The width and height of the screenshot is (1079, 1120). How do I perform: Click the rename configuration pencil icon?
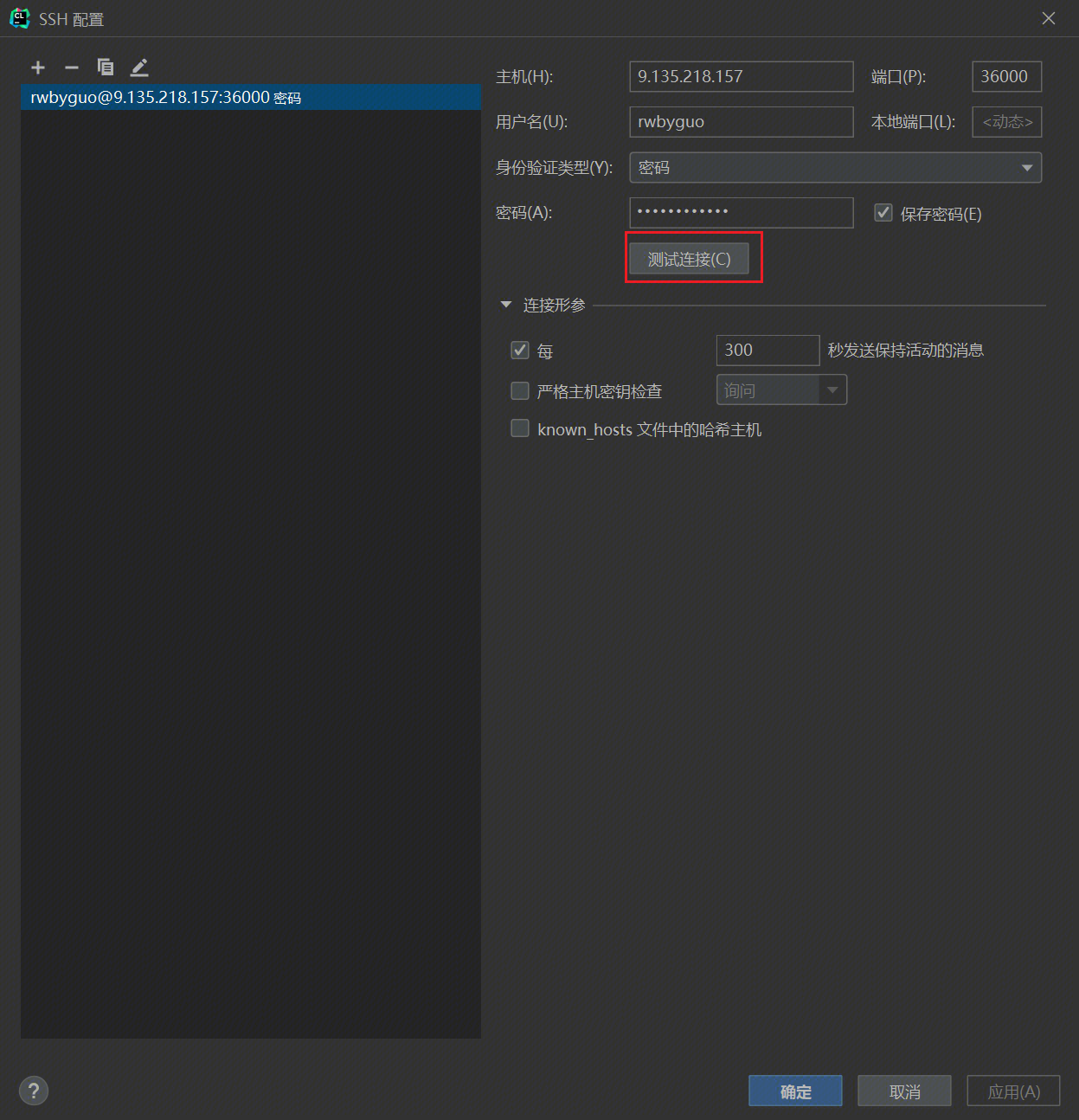click(139, 68)
